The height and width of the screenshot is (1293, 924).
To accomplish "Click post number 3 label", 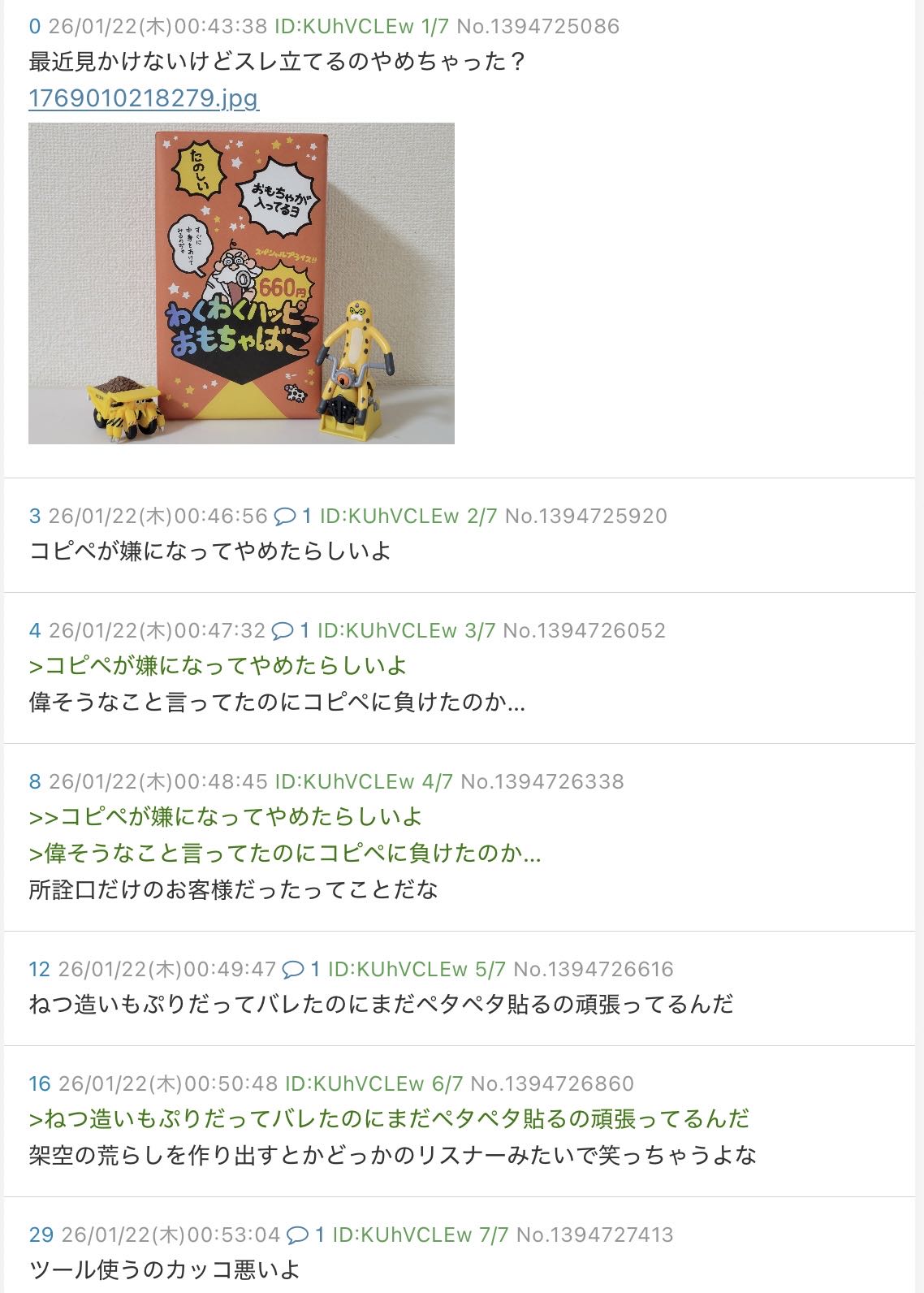I will 34,516.
